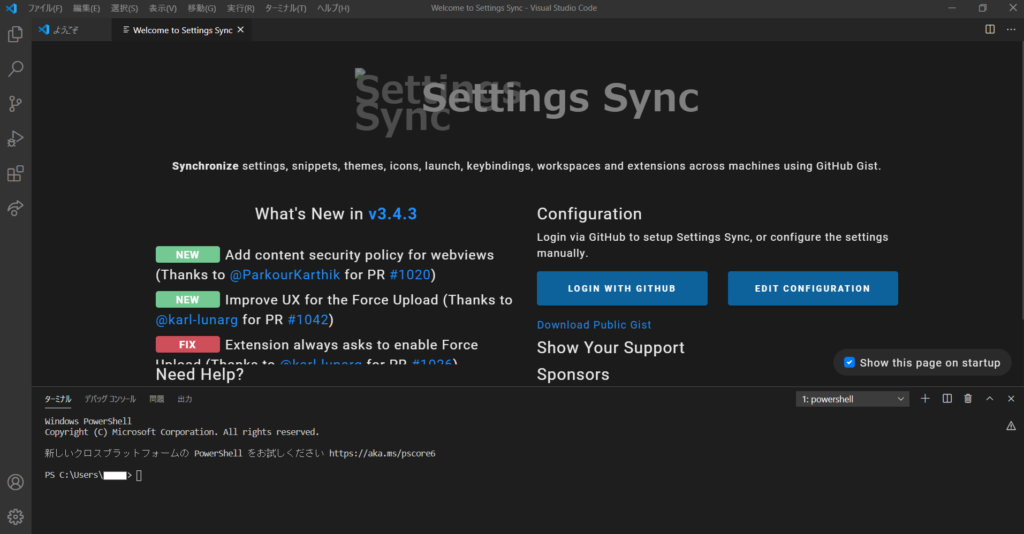Viewport: 1024px width, 534px height.
Task: Open the Run and Debug view
Action: 16,138
